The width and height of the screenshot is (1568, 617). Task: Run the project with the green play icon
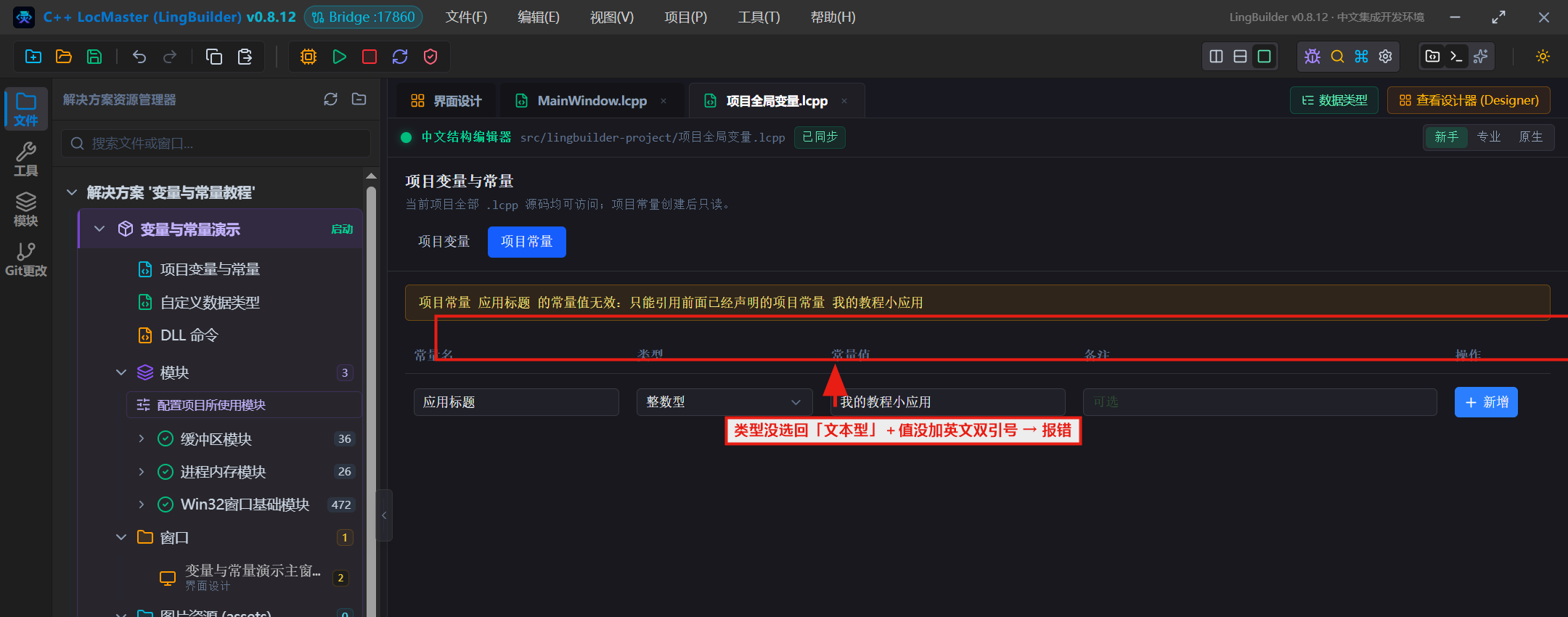pyautogui.click(x=339, y=57)
